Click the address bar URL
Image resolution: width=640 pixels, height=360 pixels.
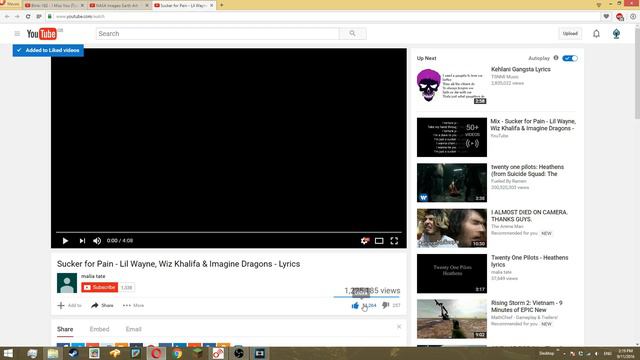click(x=80, y=16)
